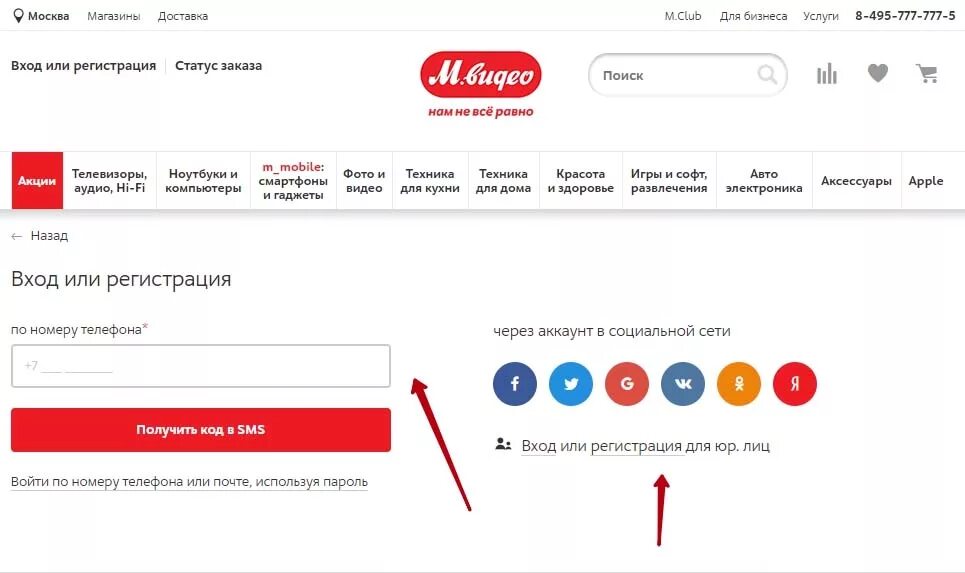Open Ноутбуки и компьютеры category
The height and width of the screenshot is (573, 965).
203,181
